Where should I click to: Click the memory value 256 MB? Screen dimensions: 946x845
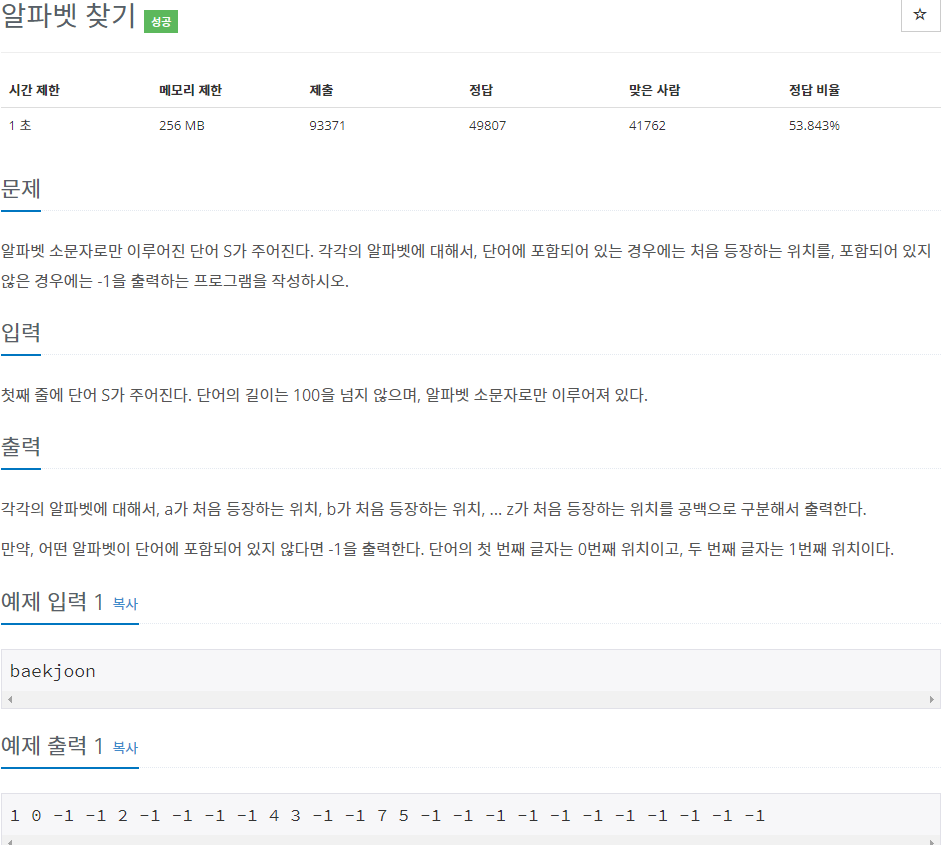(182, 125)
